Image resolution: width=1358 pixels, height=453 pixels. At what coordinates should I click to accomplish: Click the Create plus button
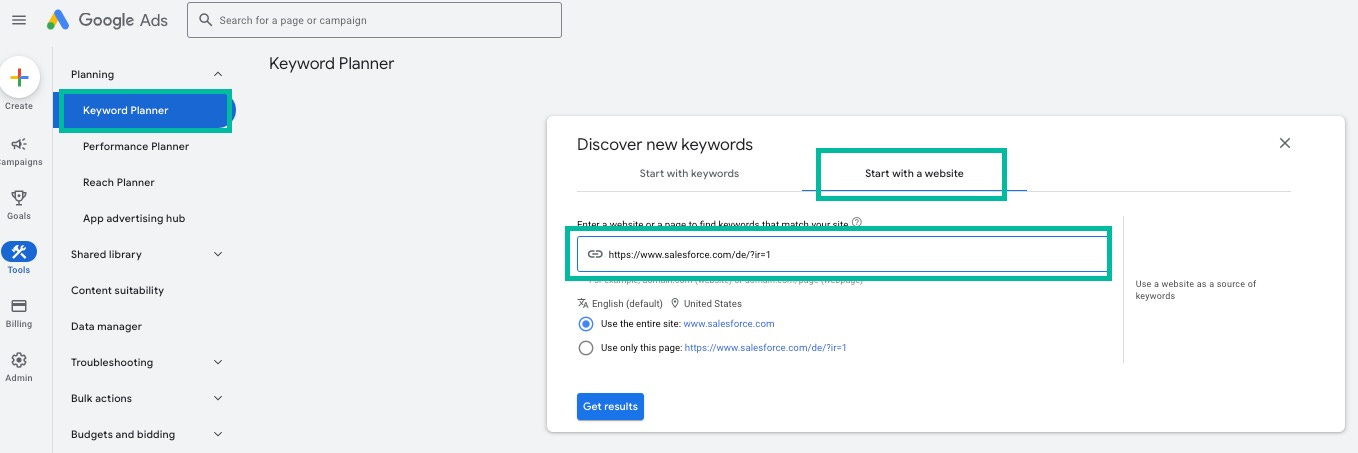tap(19, 78)
